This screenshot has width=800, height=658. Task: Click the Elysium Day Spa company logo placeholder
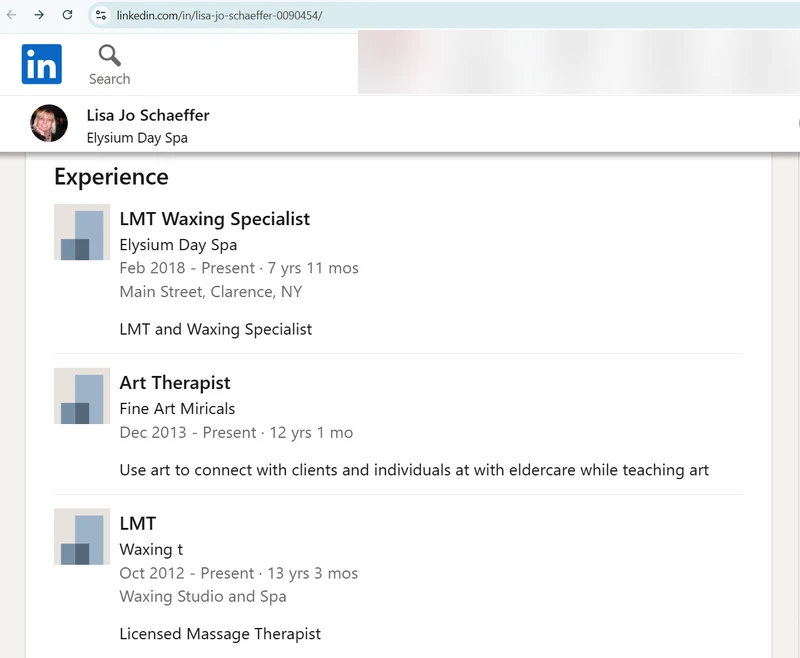click(82, 232)
